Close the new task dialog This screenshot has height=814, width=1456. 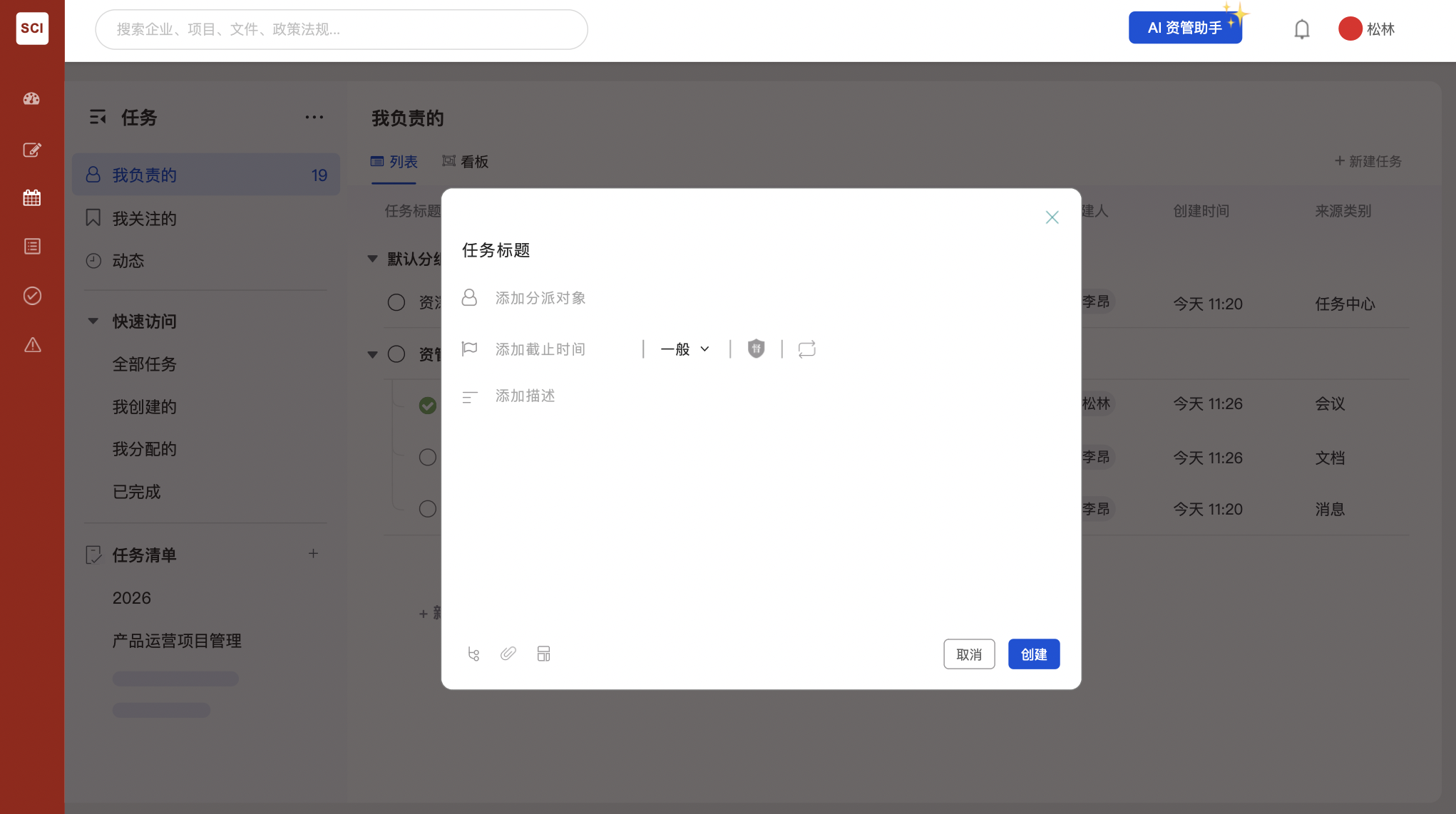pyautogui.click(x=1052, y=217)
